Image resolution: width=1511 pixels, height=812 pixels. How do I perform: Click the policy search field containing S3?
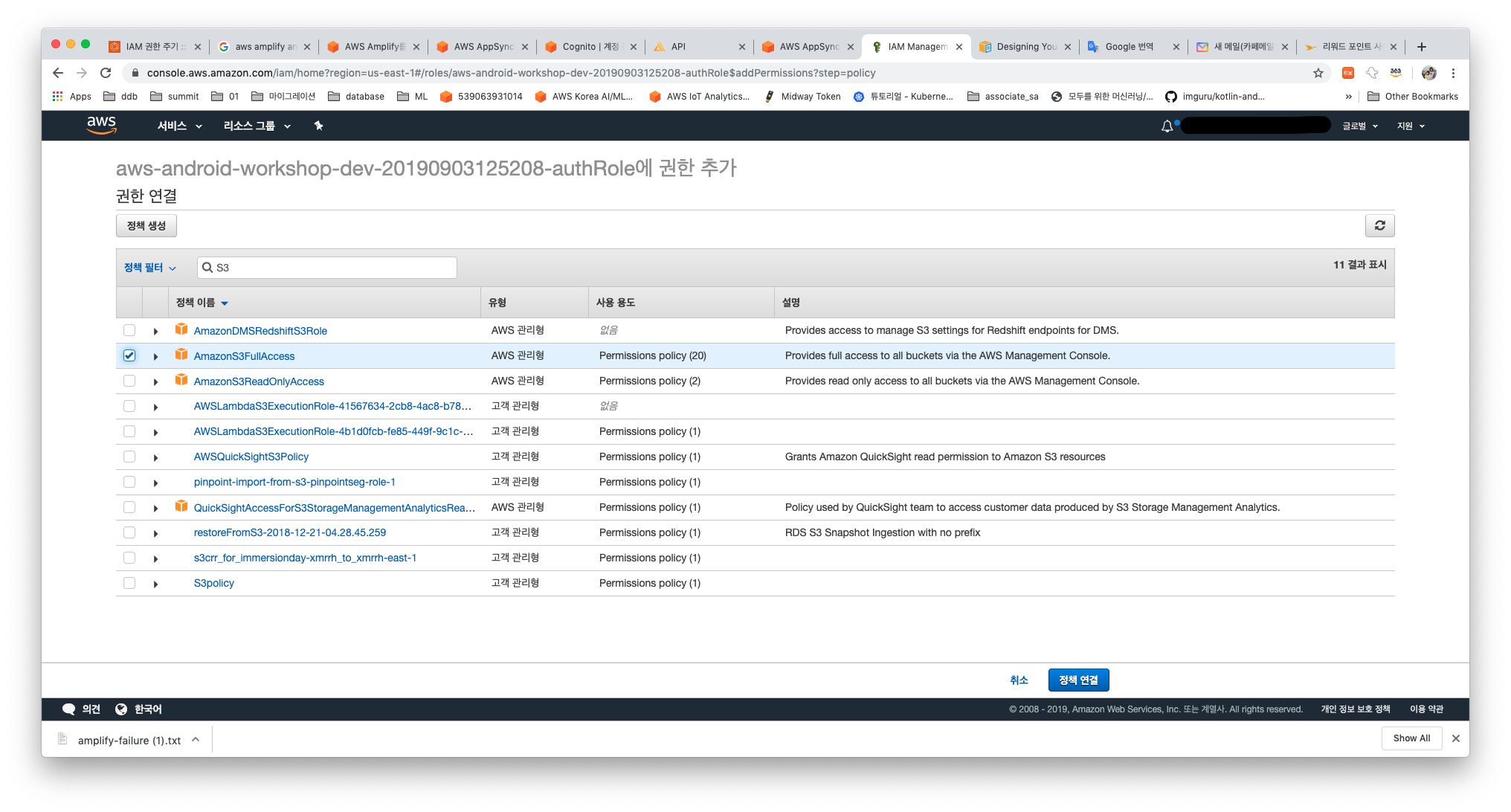coord(327,268)
